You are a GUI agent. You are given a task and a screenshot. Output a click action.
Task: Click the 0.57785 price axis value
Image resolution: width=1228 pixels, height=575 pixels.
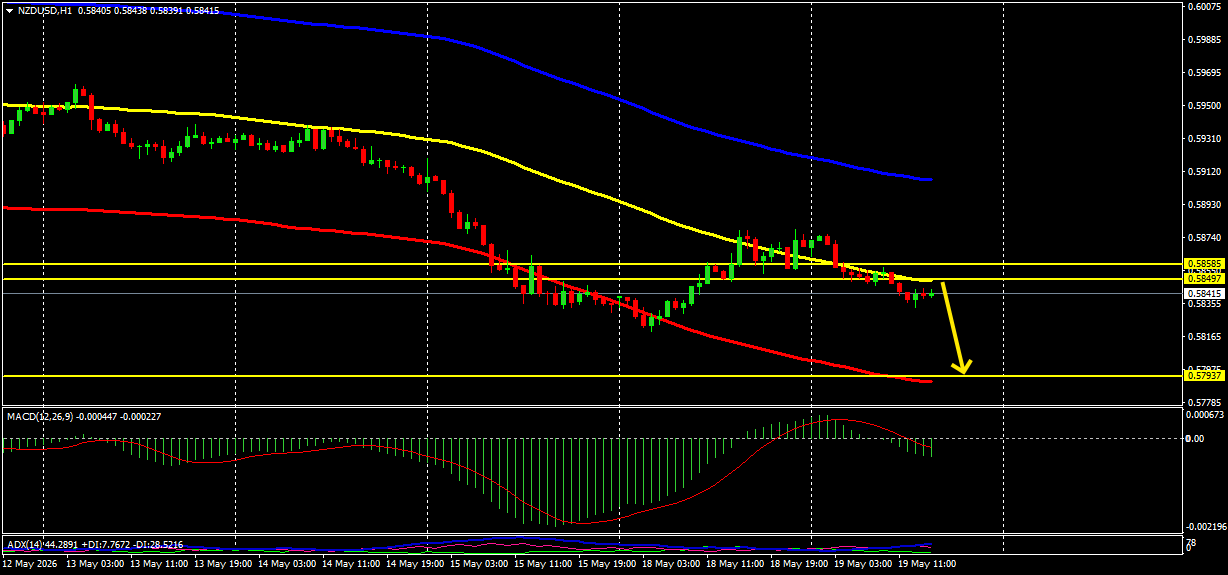pos(1206,403)
